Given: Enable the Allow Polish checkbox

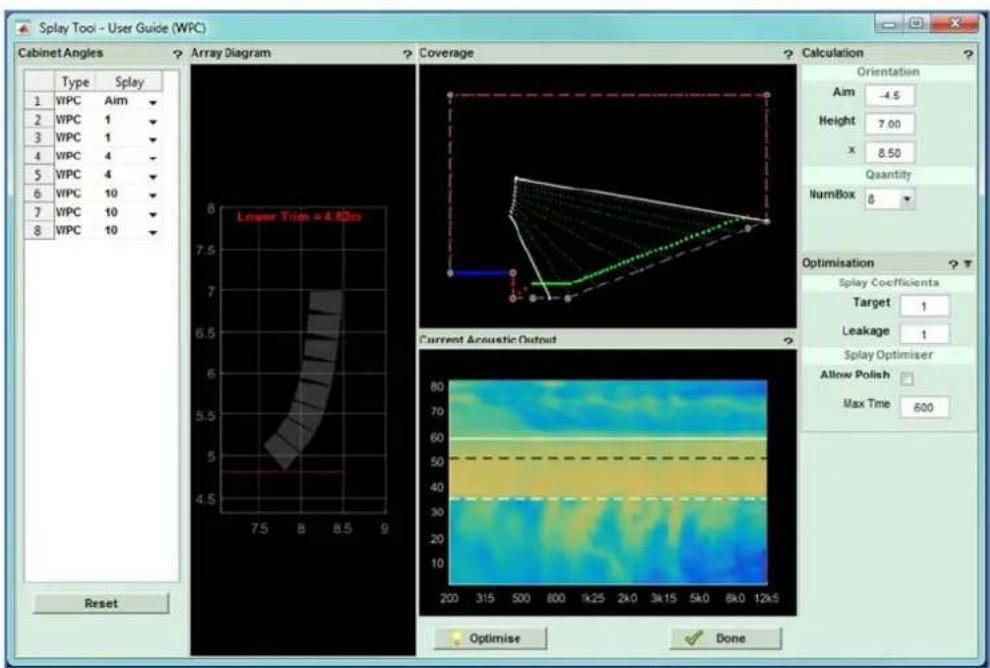Looking at the screenshot, I should click(907, 379).
